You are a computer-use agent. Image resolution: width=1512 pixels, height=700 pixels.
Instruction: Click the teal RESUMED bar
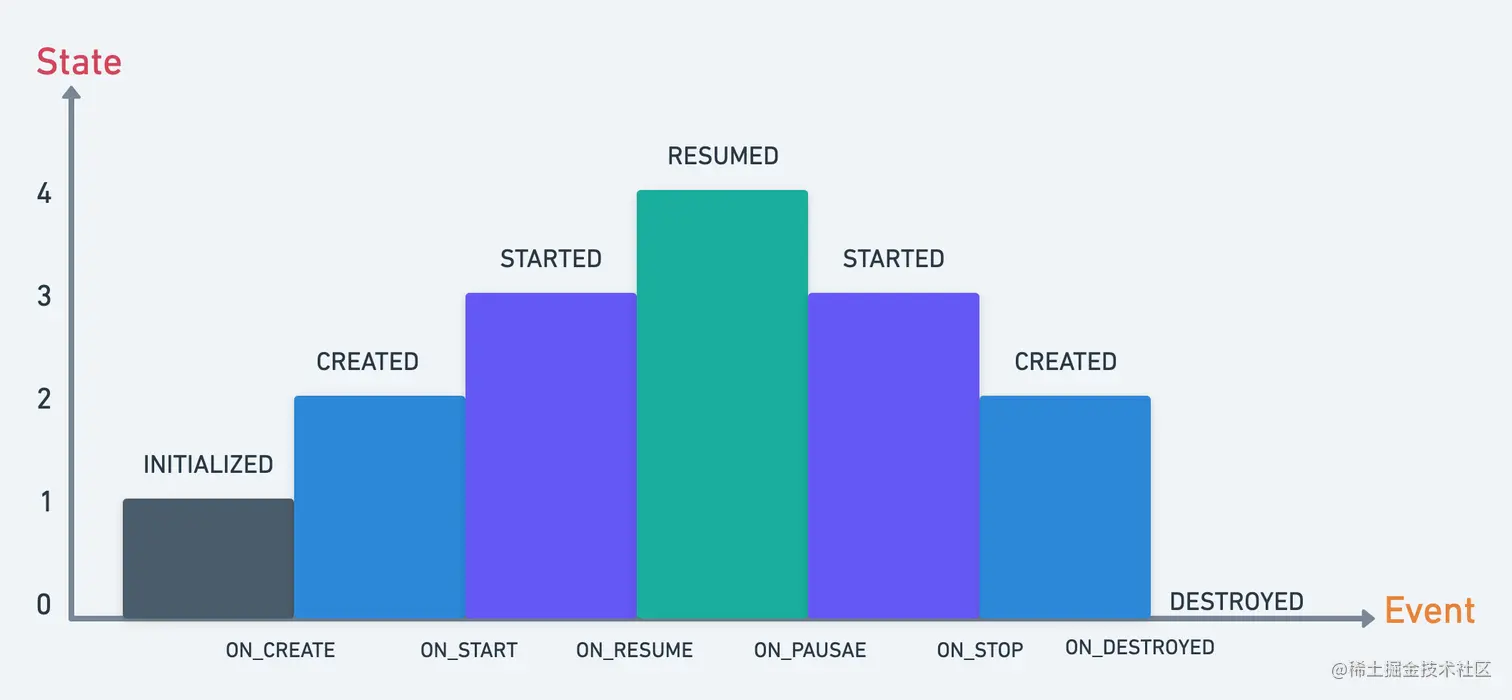[x=722, y=404]
